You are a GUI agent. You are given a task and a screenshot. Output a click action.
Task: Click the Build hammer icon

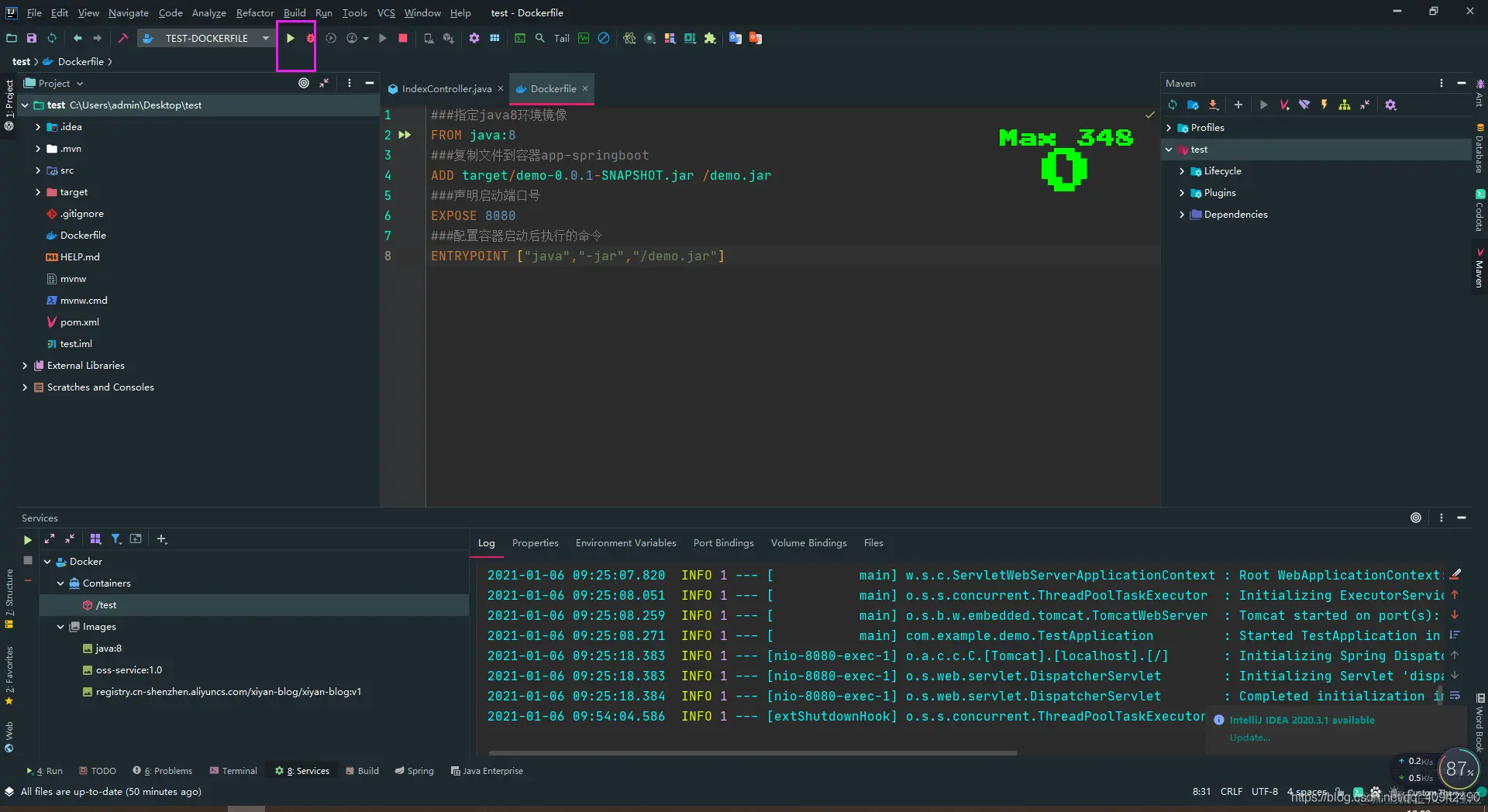[122, 38]
